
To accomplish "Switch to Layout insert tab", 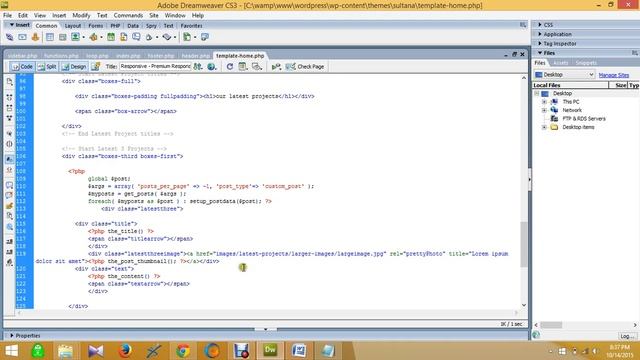I will click(x=73, y=26).
